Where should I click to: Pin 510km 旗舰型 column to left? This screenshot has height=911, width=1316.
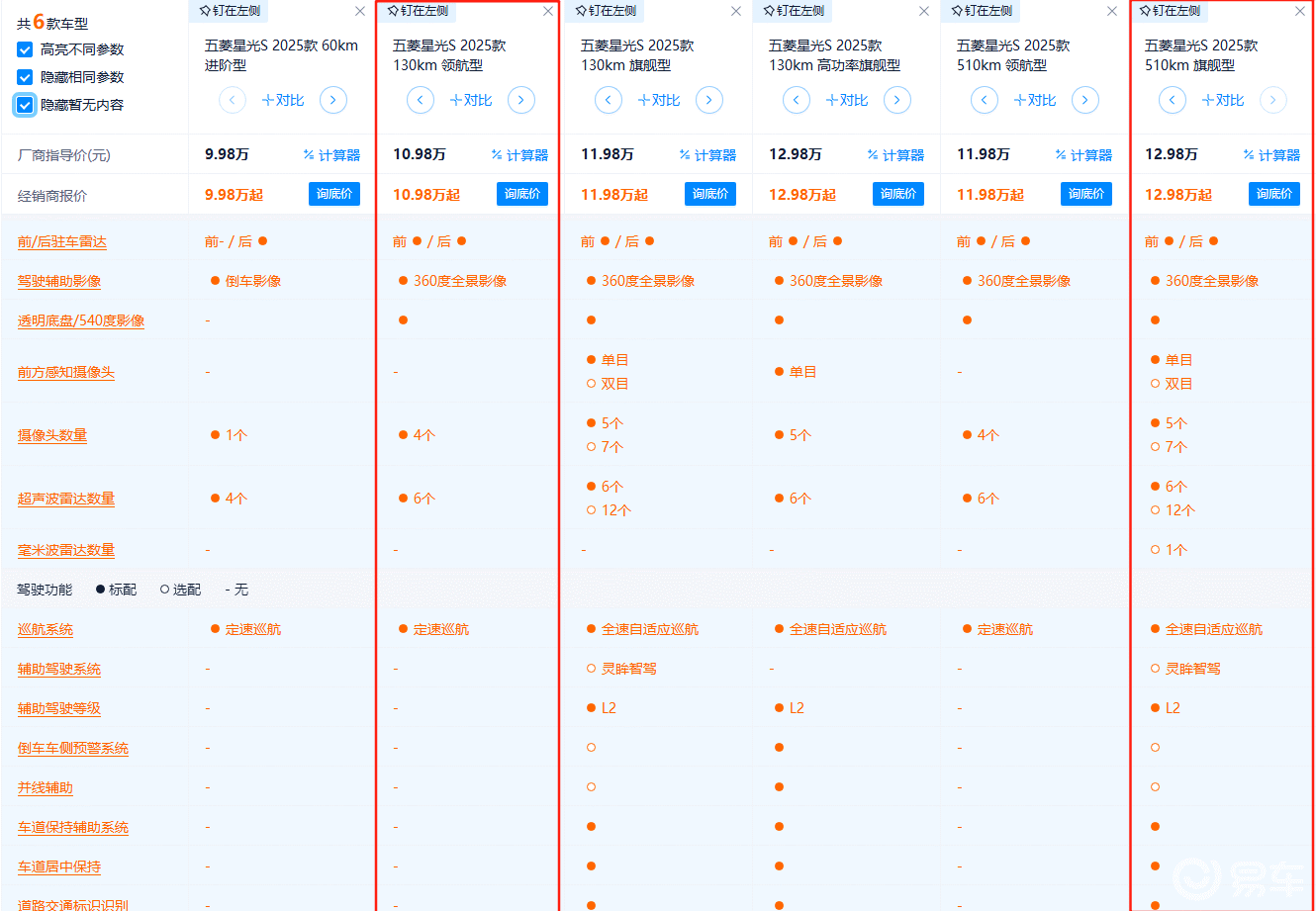click(1171, 11)
